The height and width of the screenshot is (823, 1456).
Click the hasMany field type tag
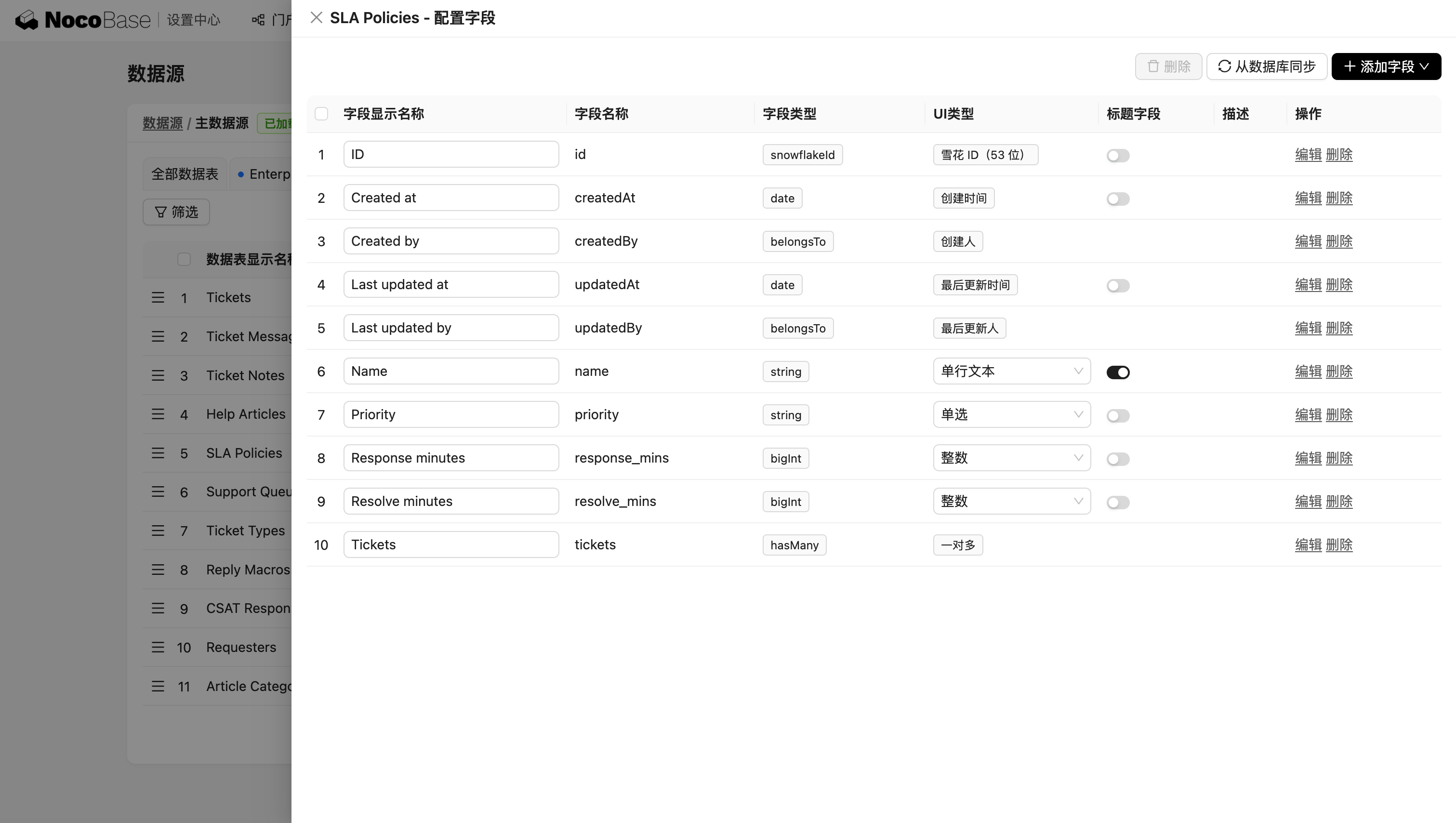[794, 545]
